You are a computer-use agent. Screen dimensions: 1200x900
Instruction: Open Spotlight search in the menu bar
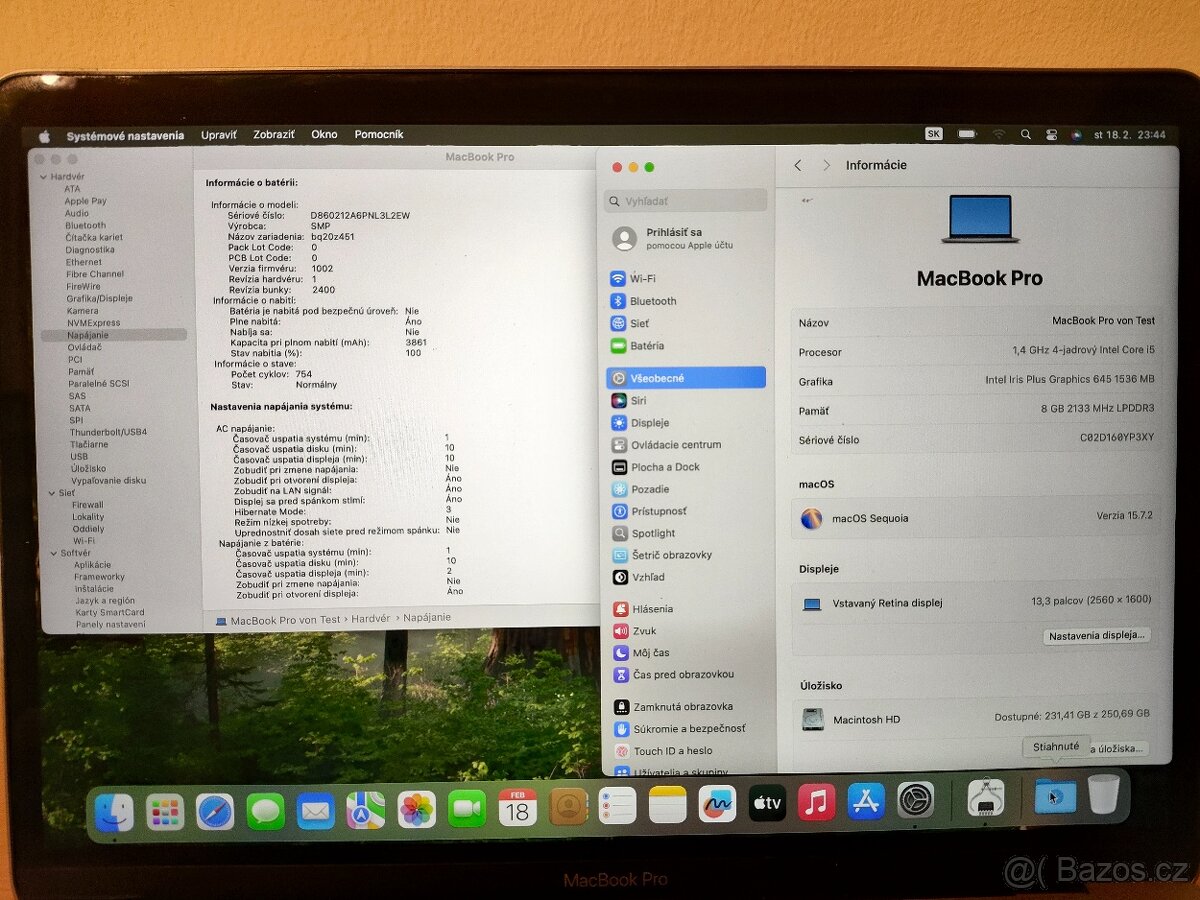(x=1026, y=133)
